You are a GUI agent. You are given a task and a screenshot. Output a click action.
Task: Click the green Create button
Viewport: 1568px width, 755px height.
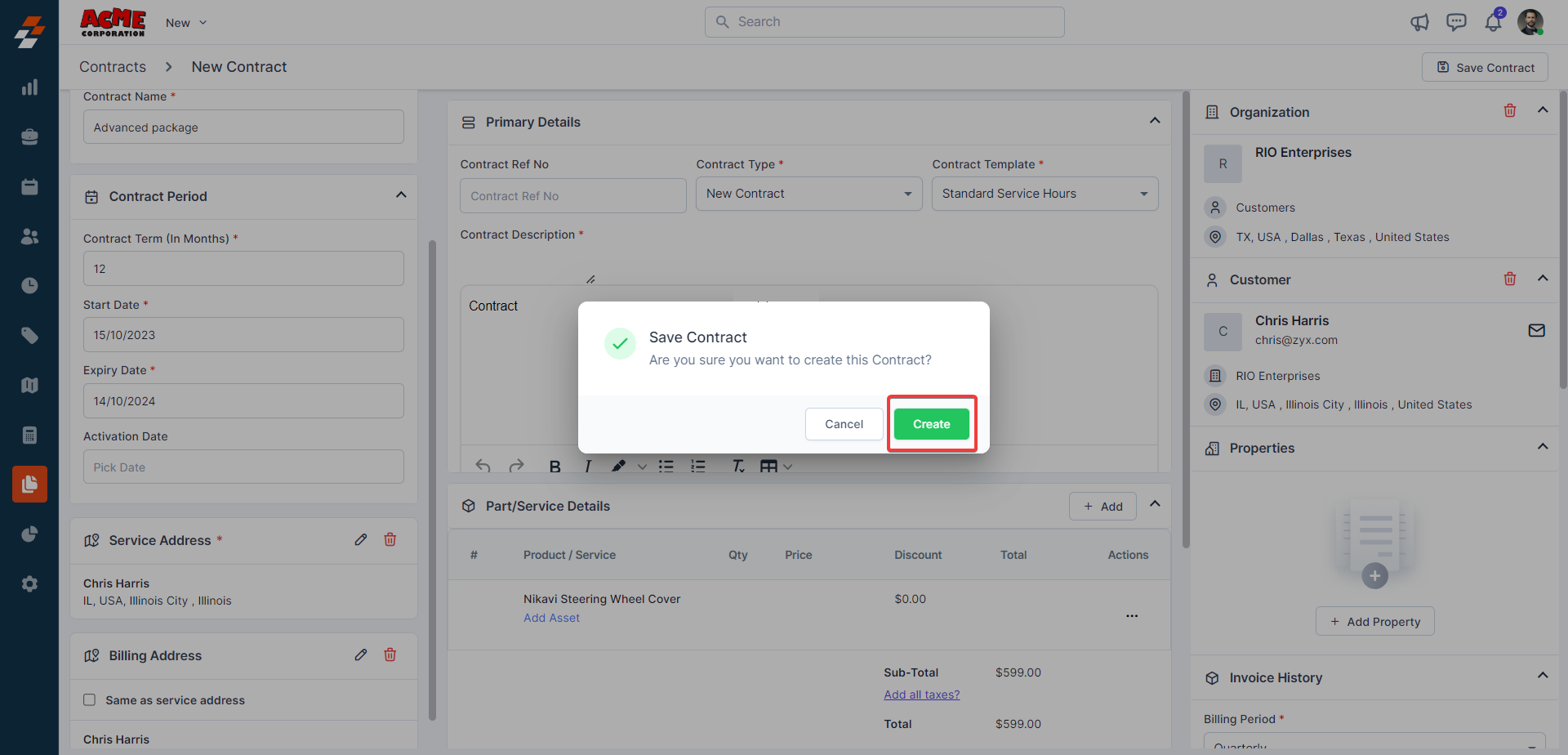tap(931, 424)
